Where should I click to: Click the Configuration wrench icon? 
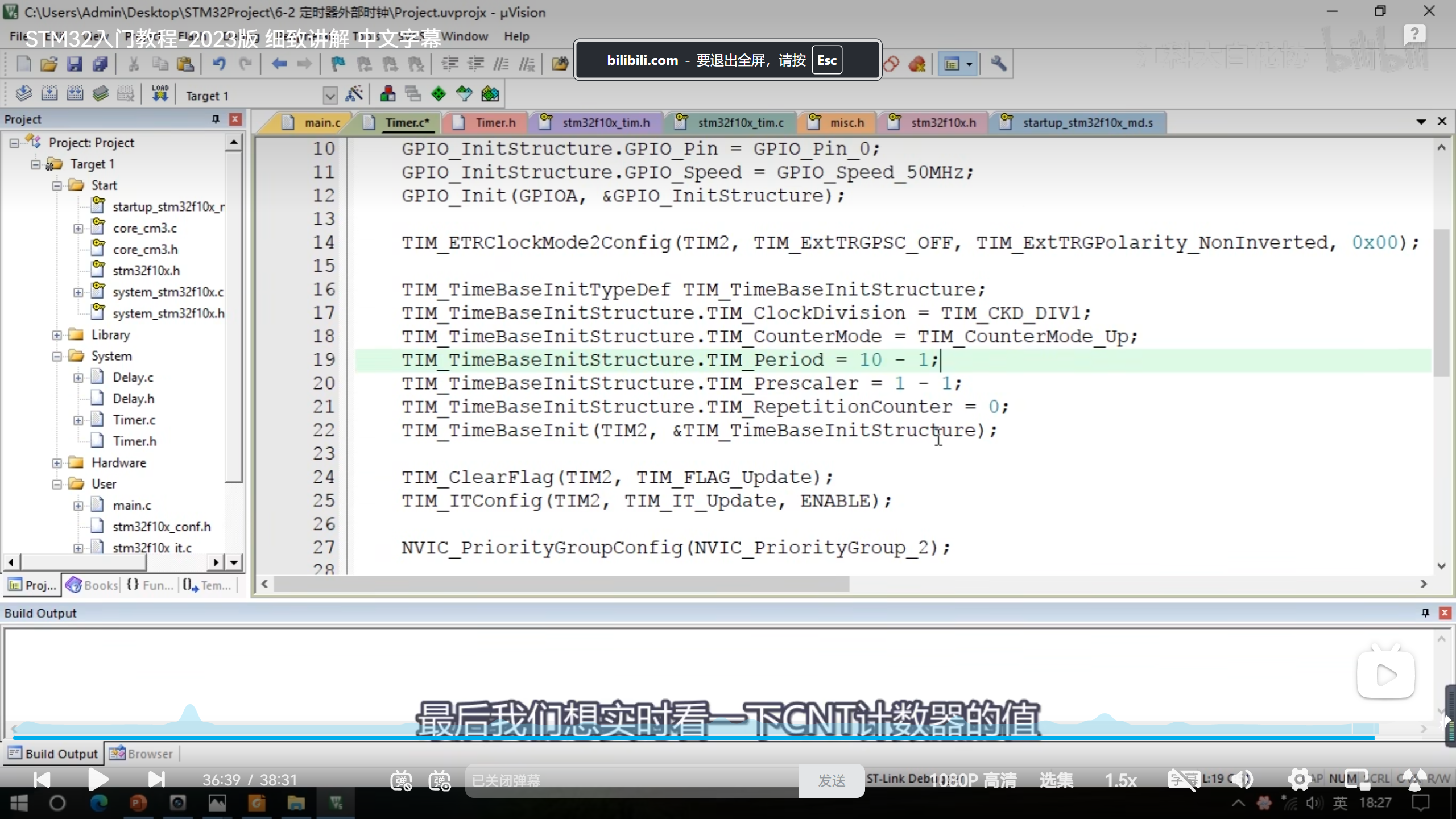click(x=998, y=64)
